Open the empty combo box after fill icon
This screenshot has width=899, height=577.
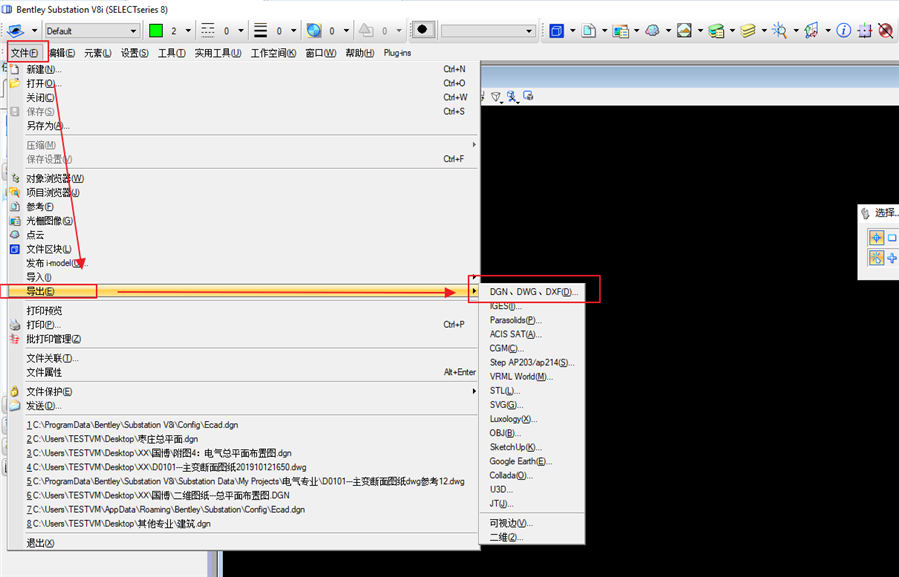click(x=488, y=30)
